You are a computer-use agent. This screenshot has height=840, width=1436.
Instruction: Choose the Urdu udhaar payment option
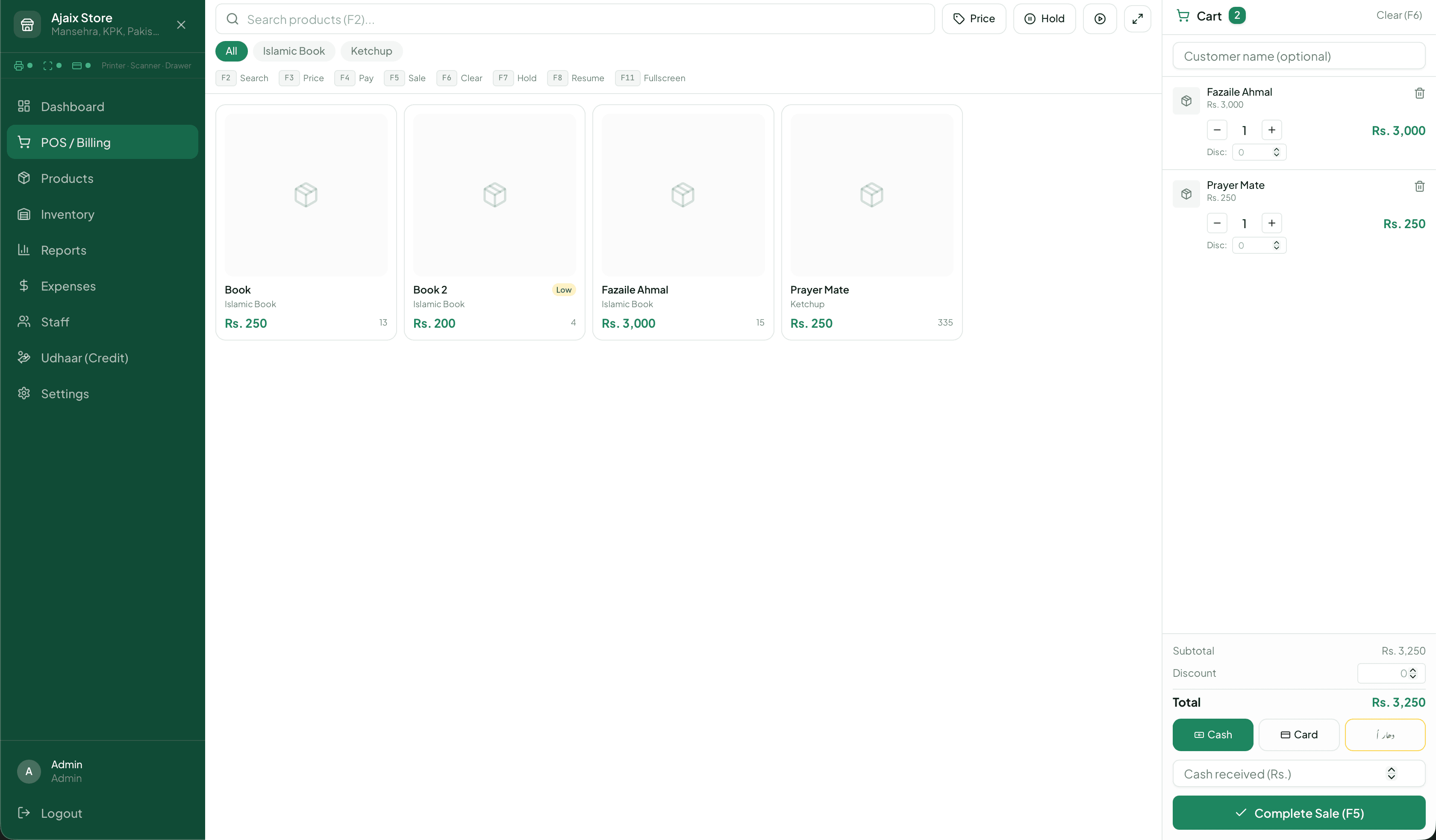[1385, 734]
